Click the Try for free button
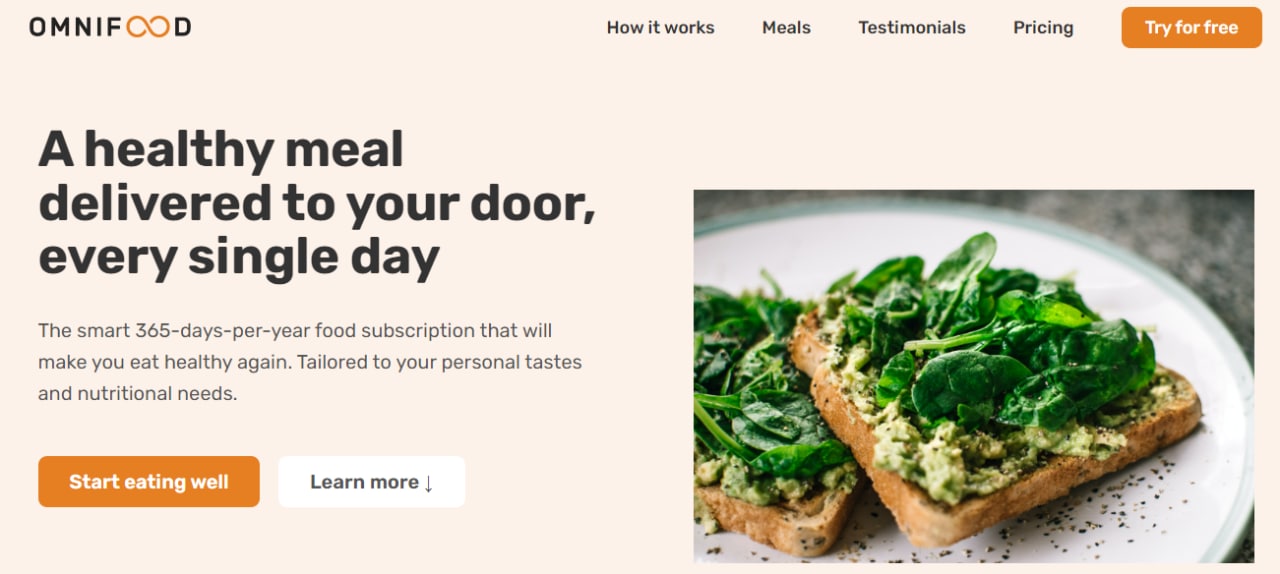1280x574 pixels. click(x=1191, y=27)
